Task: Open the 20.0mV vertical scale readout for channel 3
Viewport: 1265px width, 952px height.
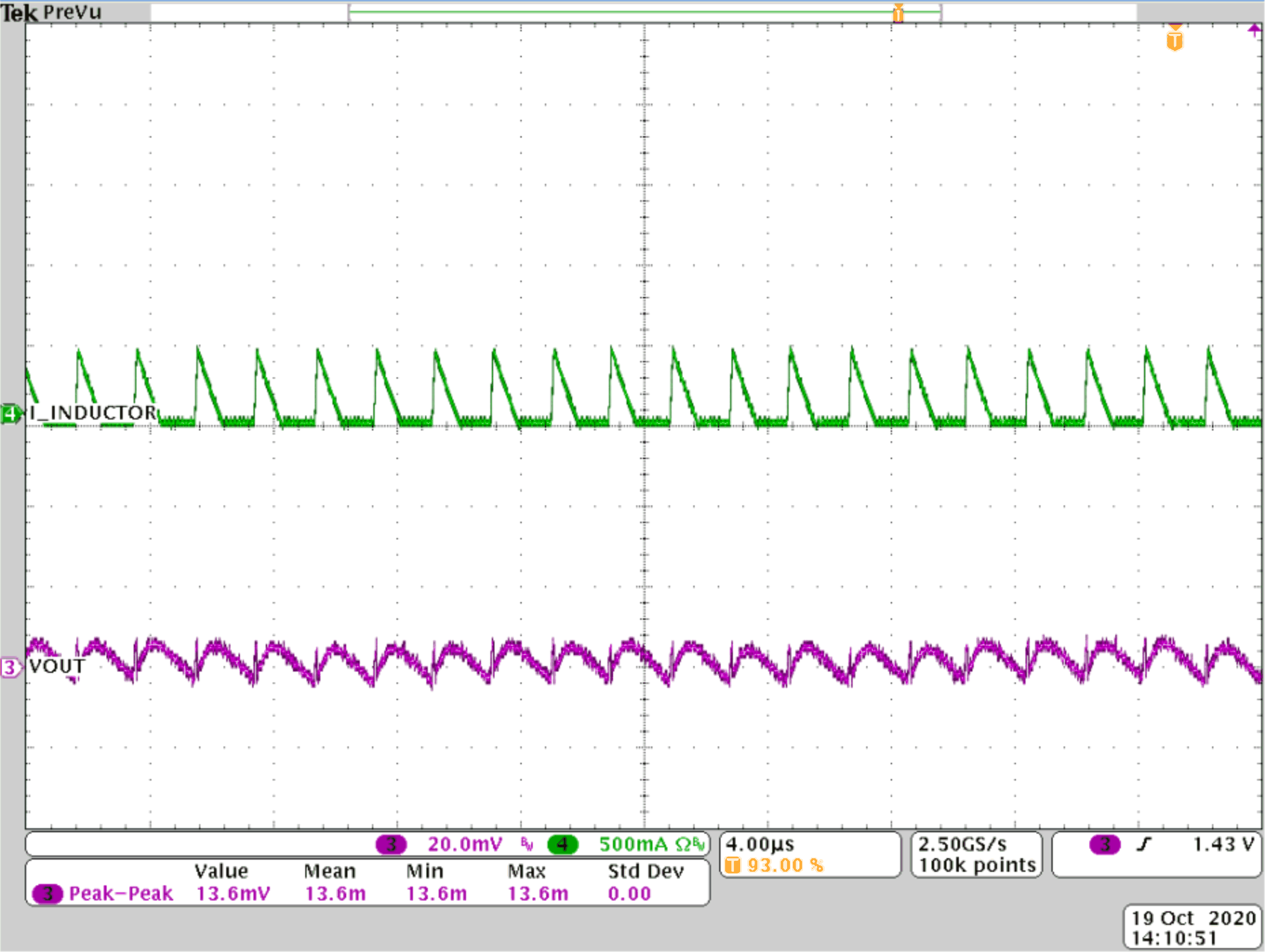Action: click(466, 844)
